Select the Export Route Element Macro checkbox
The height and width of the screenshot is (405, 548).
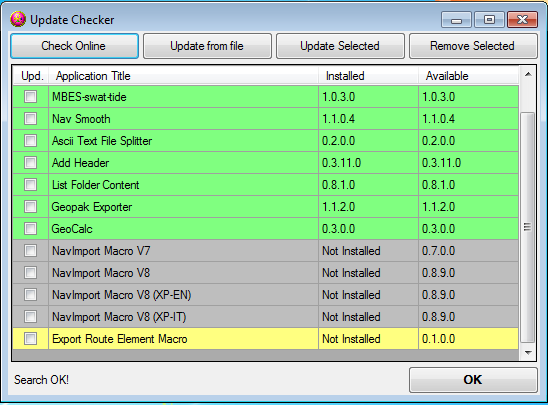click(x=30, y=339)
